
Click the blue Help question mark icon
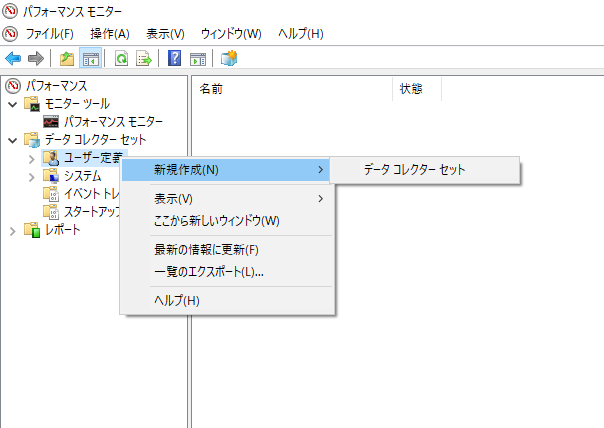pyautogui.click(x=174, y=59)
